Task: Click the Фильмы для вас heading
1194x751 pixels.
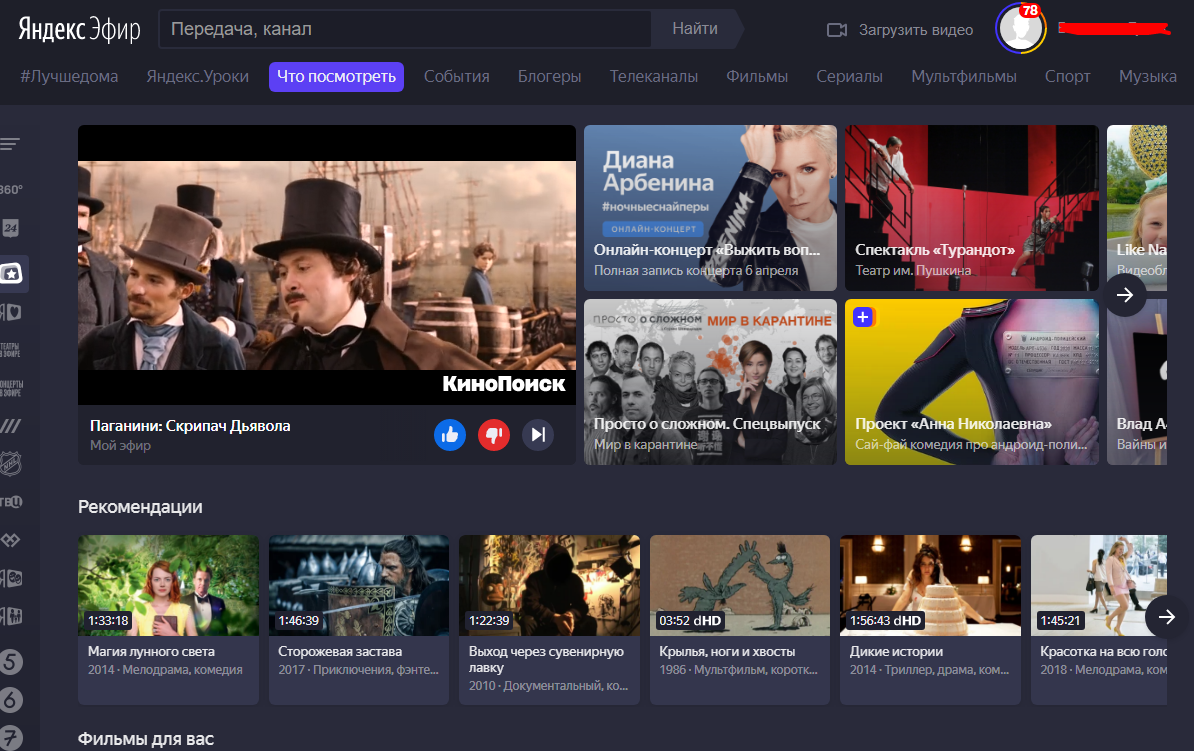Action: coord(145,739)
